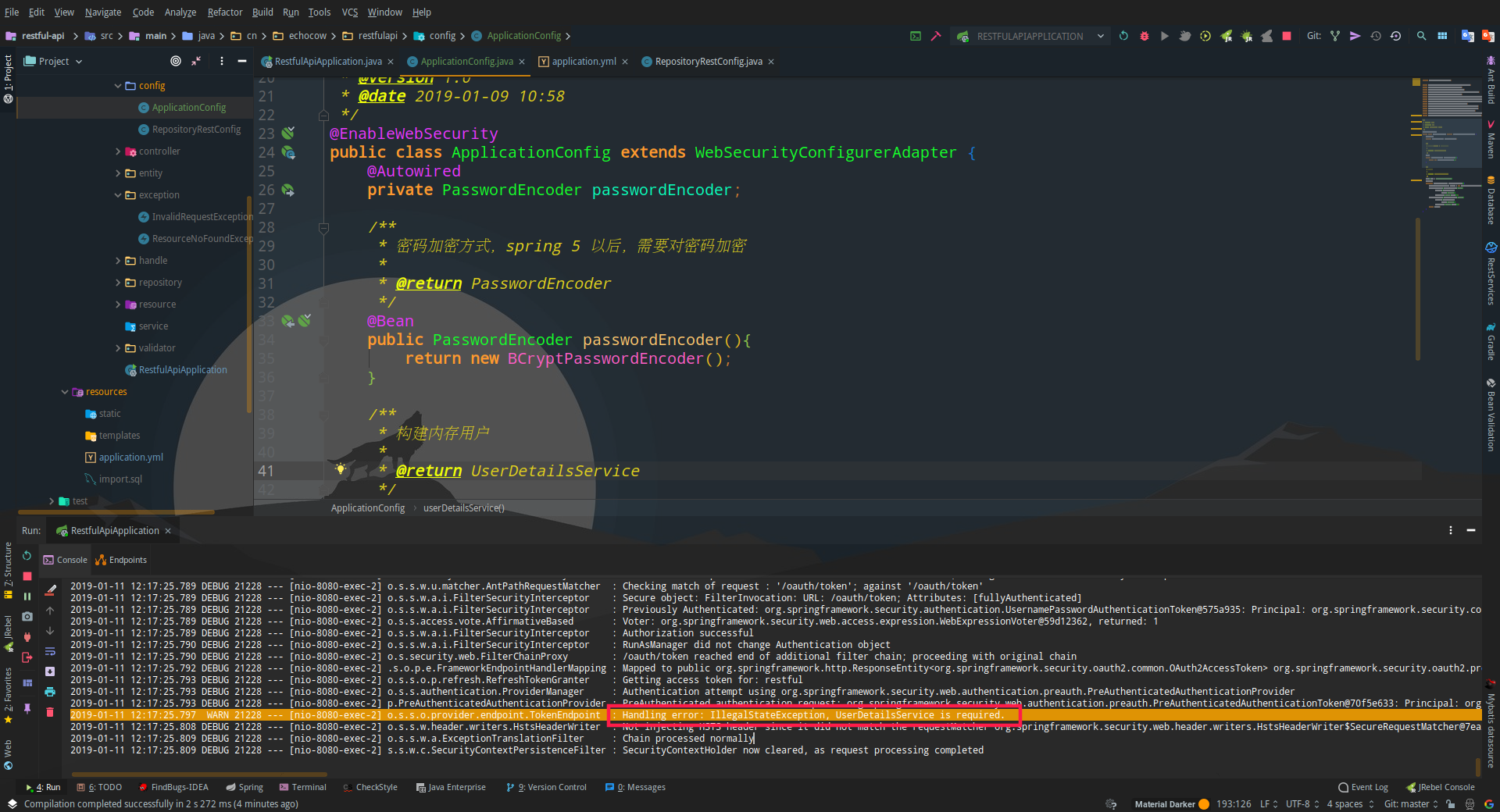This screenshot has height=812, width=1500.
Task: Click the Run with JRebel rocket icon
Action: coord(1227,36)
